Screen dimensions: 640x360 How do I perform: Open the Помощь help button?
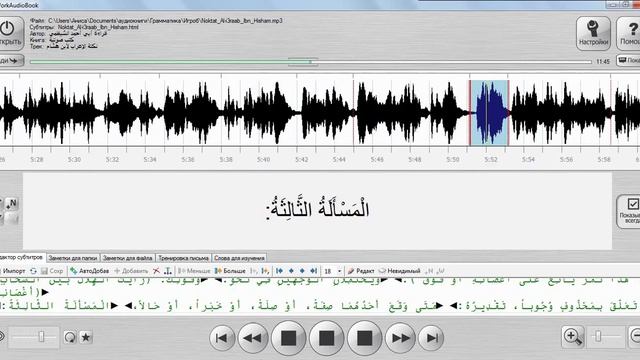pos(629,33)
